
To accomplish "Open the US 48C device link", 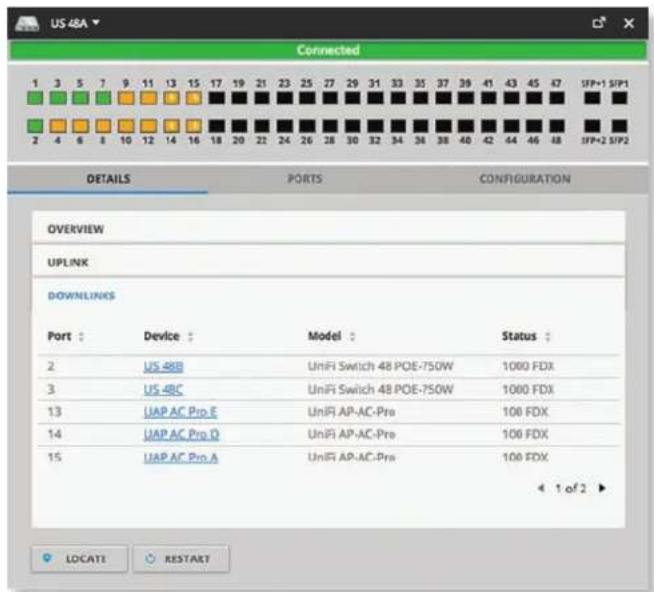I will pos(163,389).
